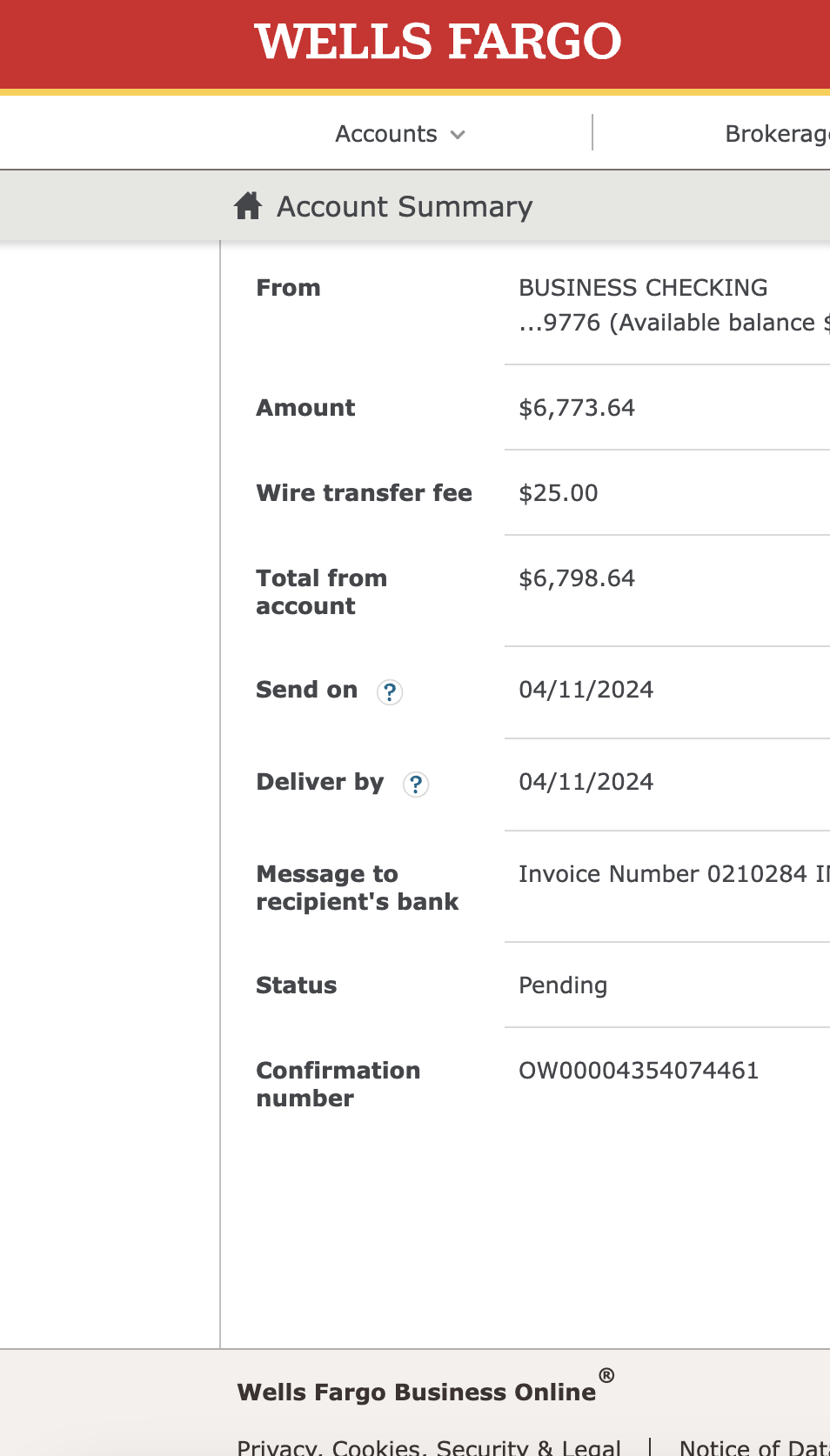Go to Account Summary

(405, 206)
